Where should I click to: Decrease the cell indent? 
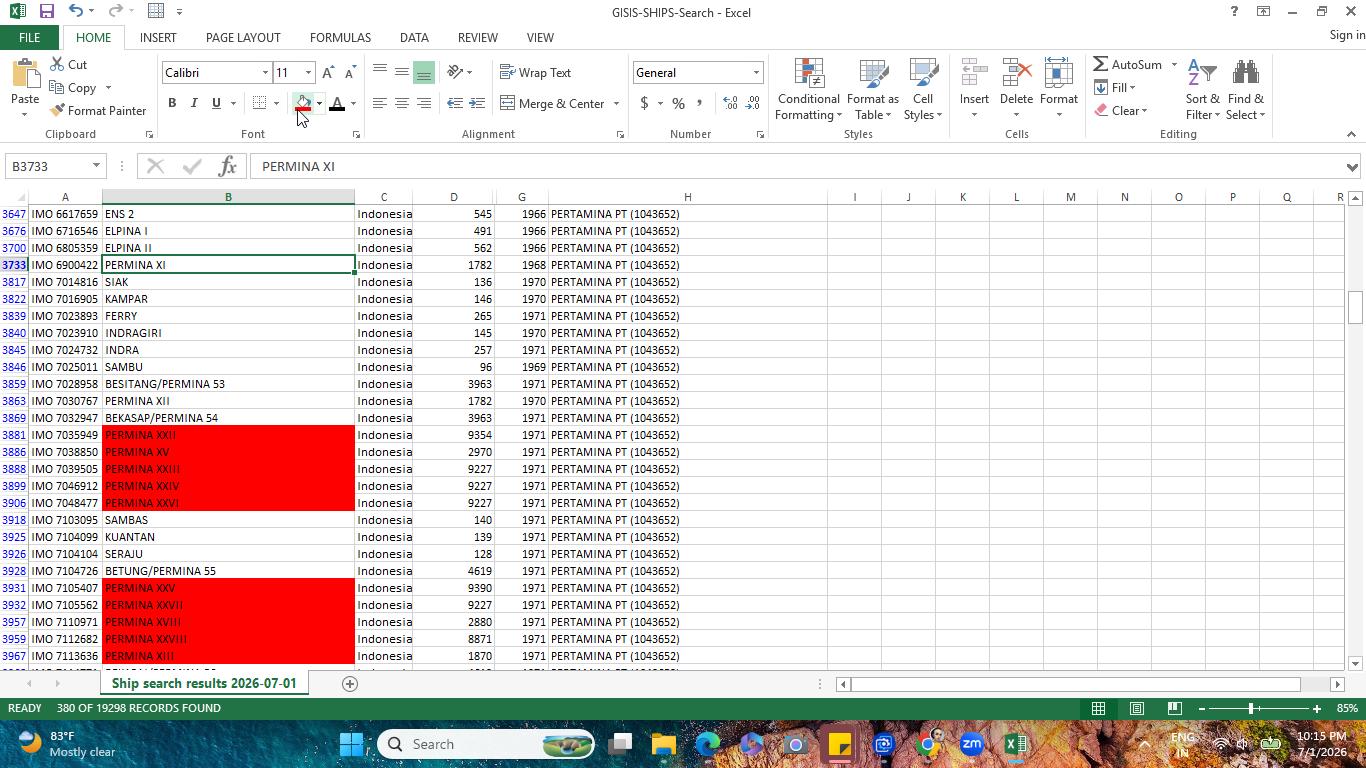(x=455, y=103)
